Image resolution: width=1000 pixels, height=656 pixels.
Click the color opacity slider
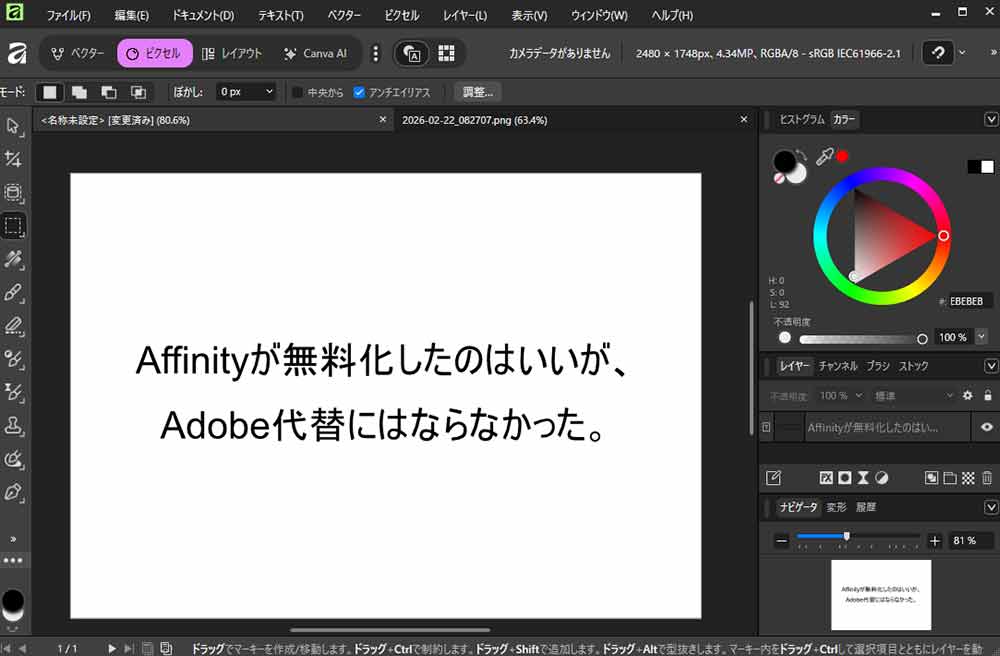coord(860,338)
